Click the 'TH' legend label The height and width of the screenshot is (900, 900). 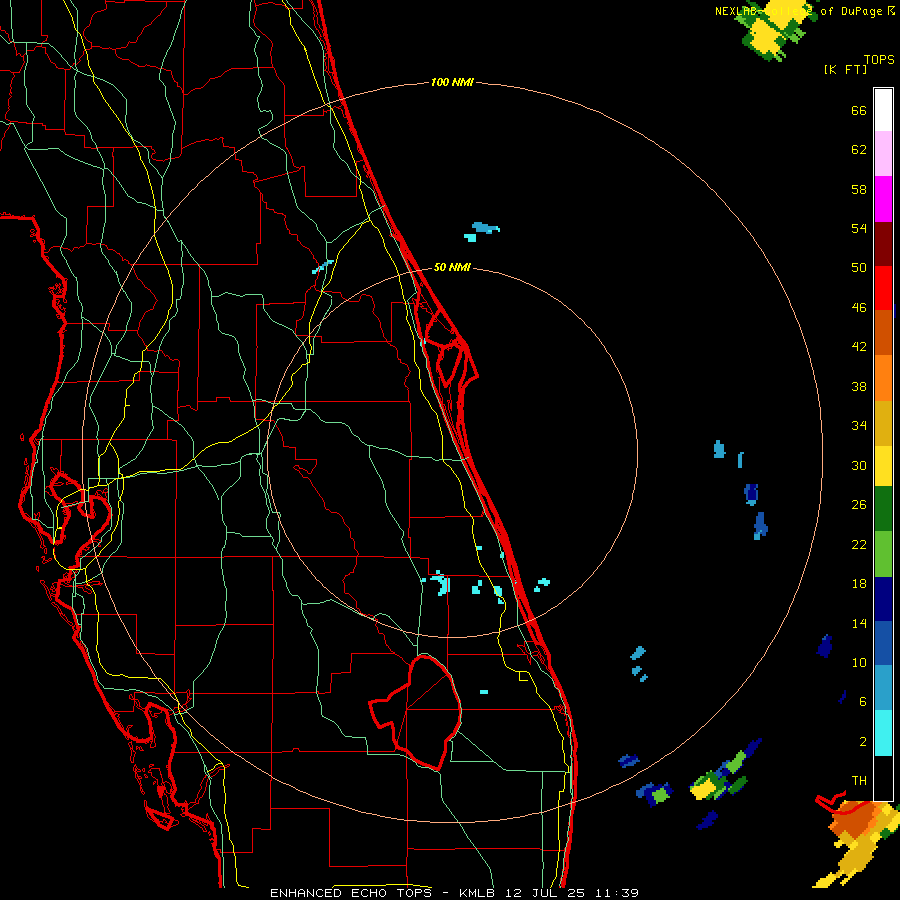[x=859, y=781]
